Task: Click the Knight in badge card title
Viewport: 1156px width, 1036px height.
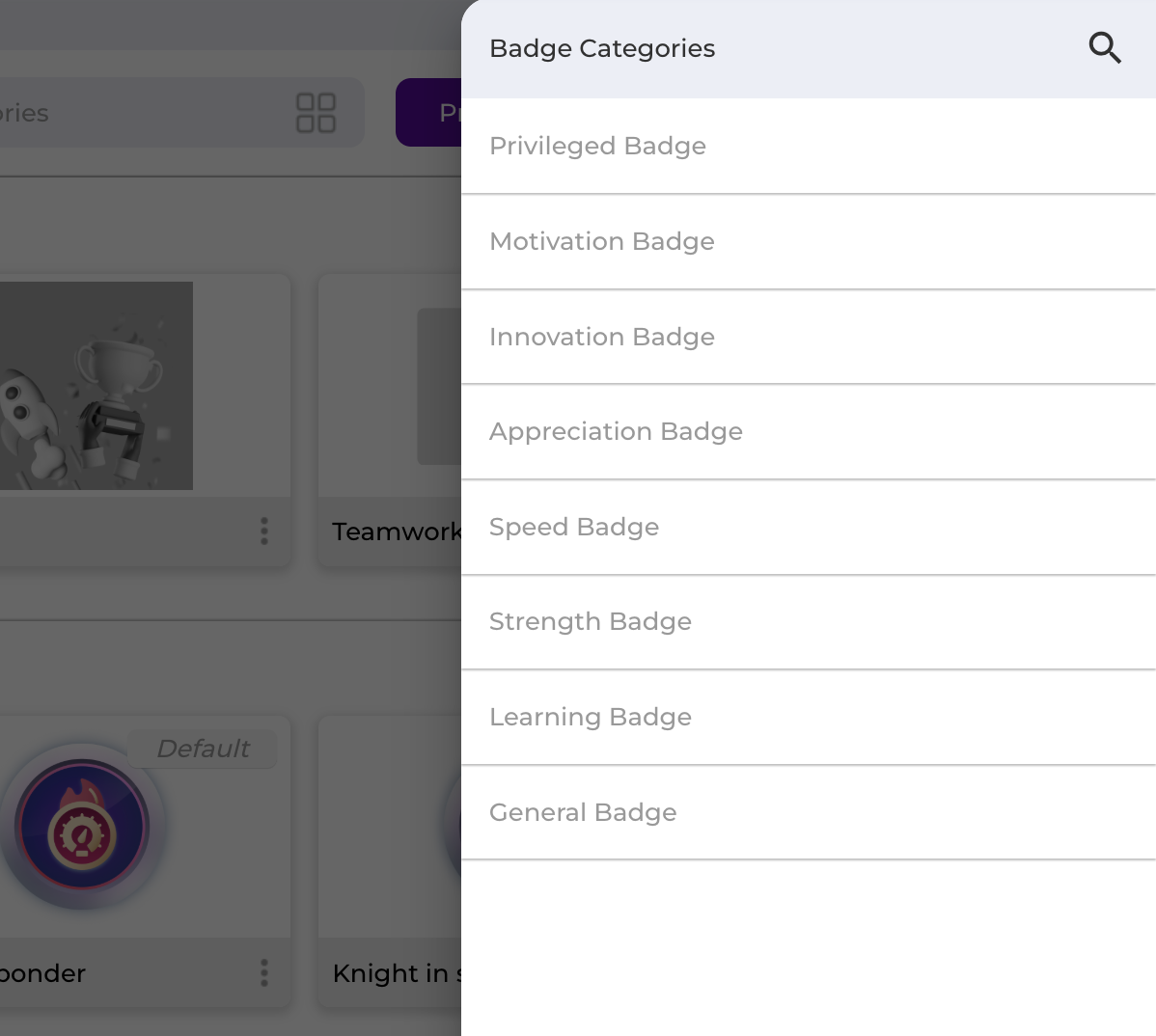Action: (396, 973)
